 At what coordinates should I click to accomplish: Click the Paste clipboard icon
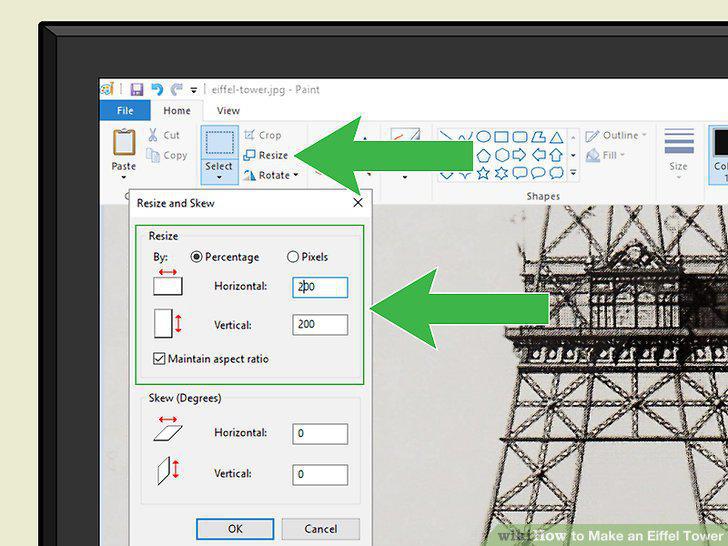point(124,142)
